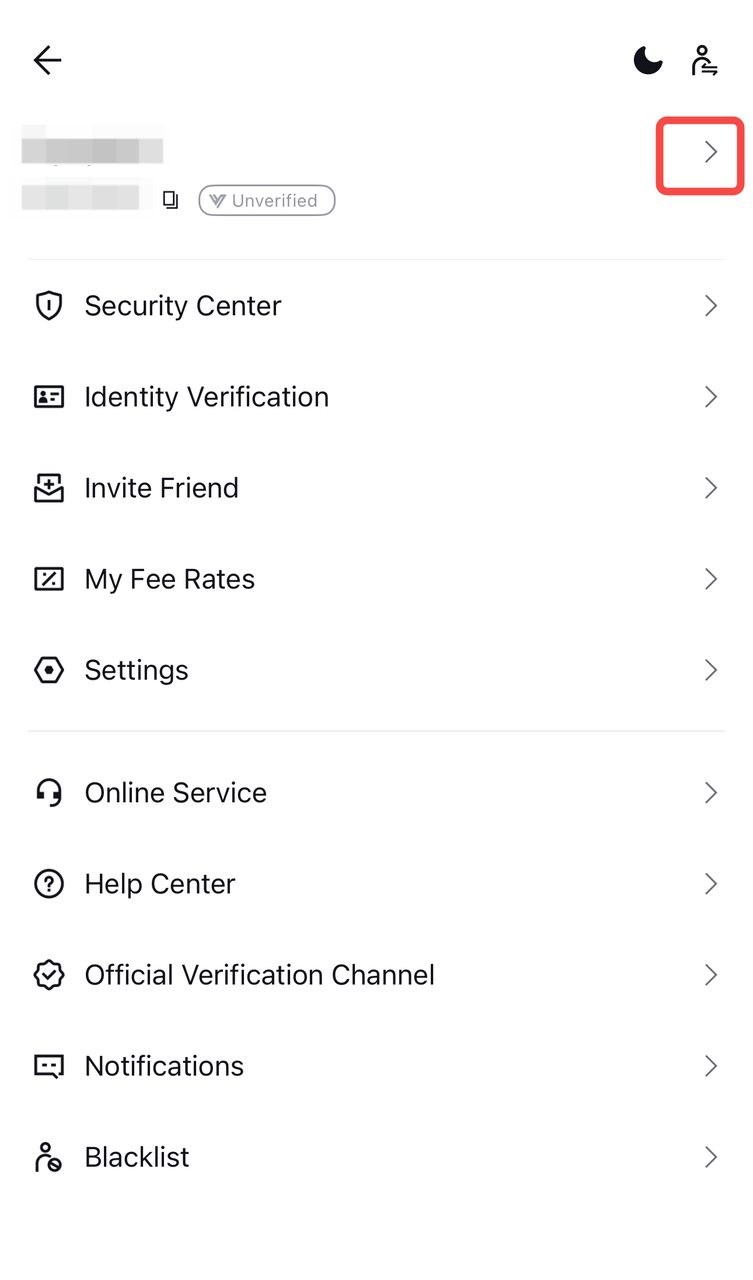Tap the blurred username at top

[92, 146]
